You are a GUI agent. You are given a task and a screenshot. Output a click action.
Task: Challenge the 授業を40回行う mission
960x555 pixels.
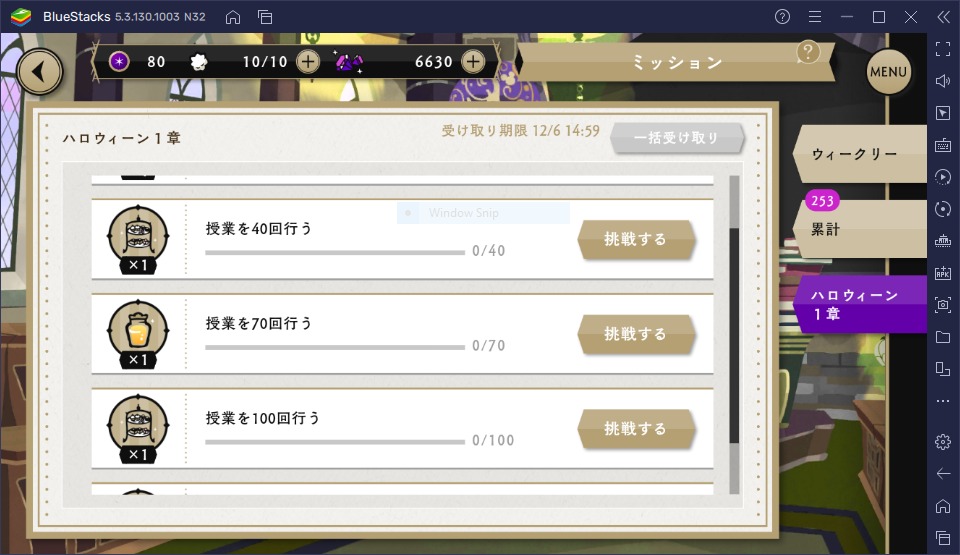[636, 239]
